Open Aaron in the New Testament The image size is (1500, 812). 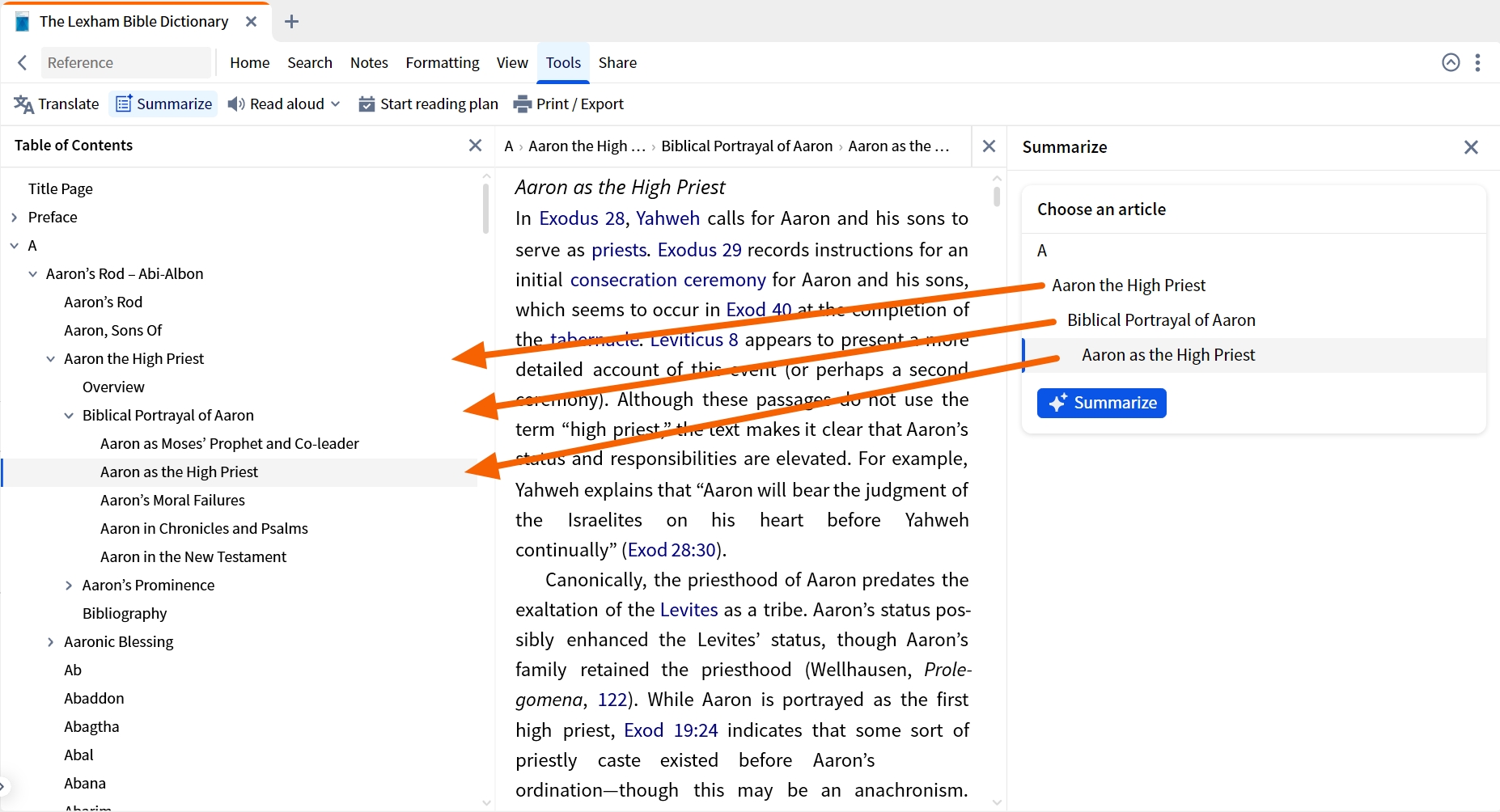click(193, 556)
